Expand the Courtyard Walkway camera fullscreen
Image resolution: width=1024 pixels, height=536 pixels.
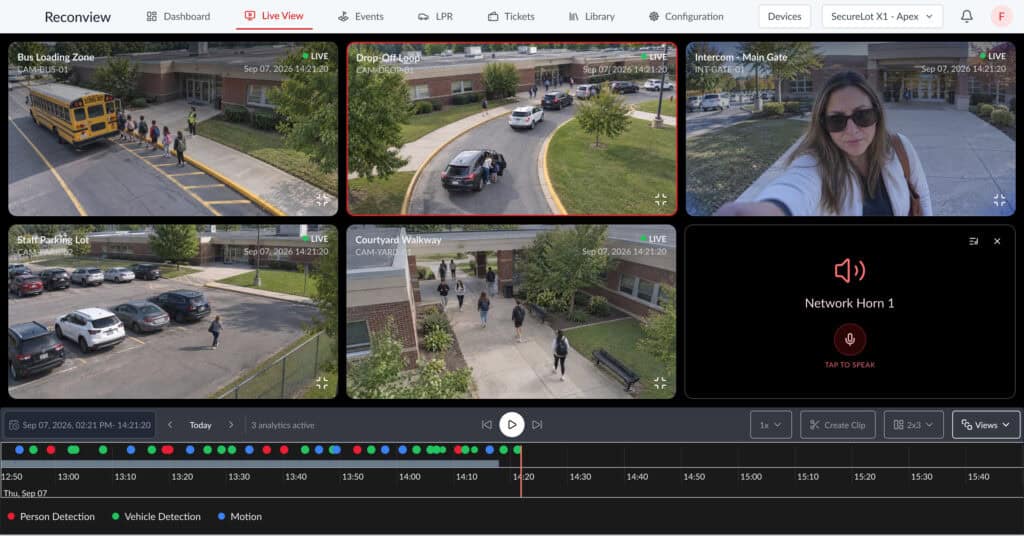(660, 383)
